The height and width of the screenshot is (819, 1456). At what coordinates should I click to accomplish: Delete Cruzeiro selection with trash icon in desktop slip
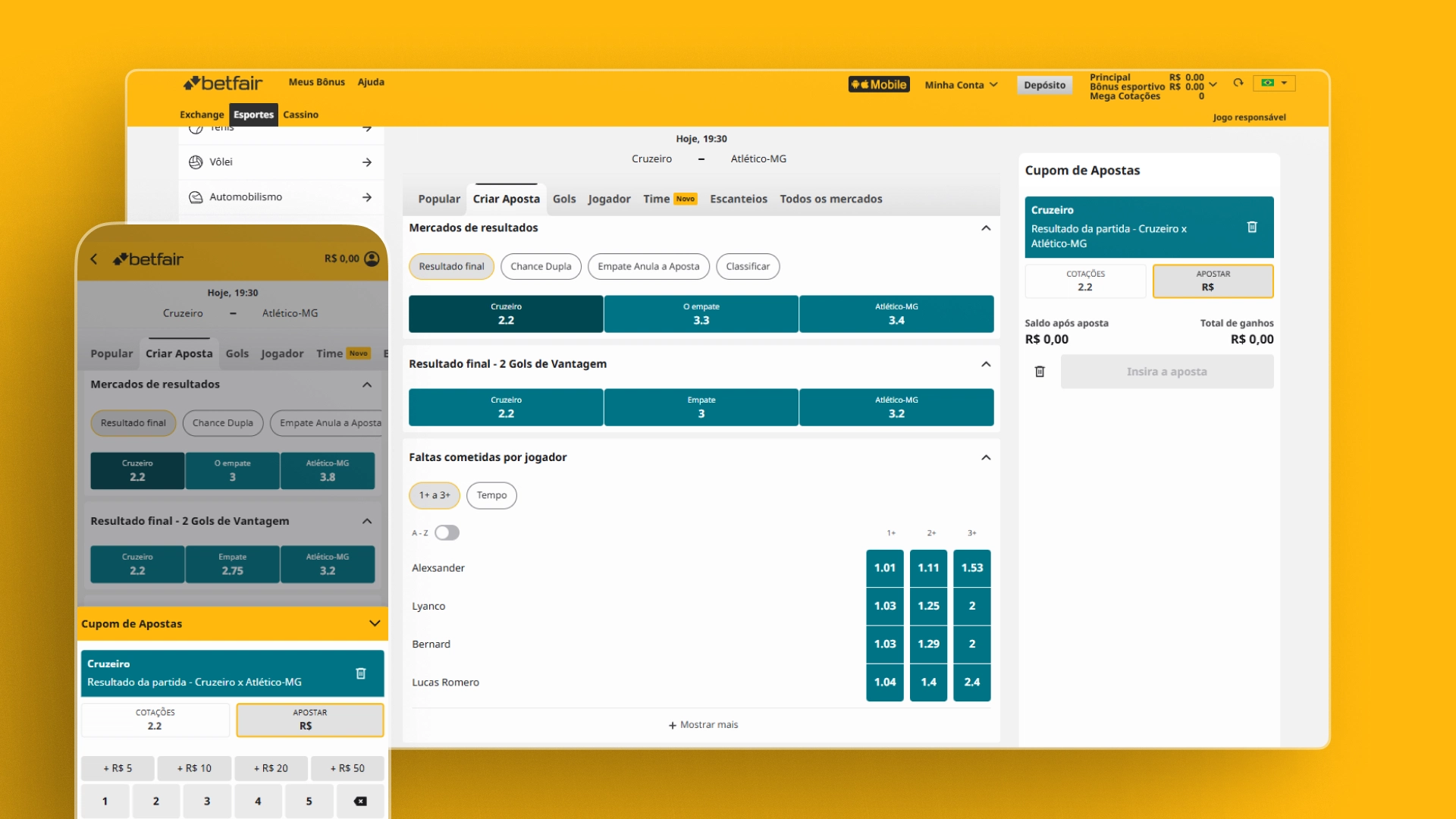click(1252, 227)
